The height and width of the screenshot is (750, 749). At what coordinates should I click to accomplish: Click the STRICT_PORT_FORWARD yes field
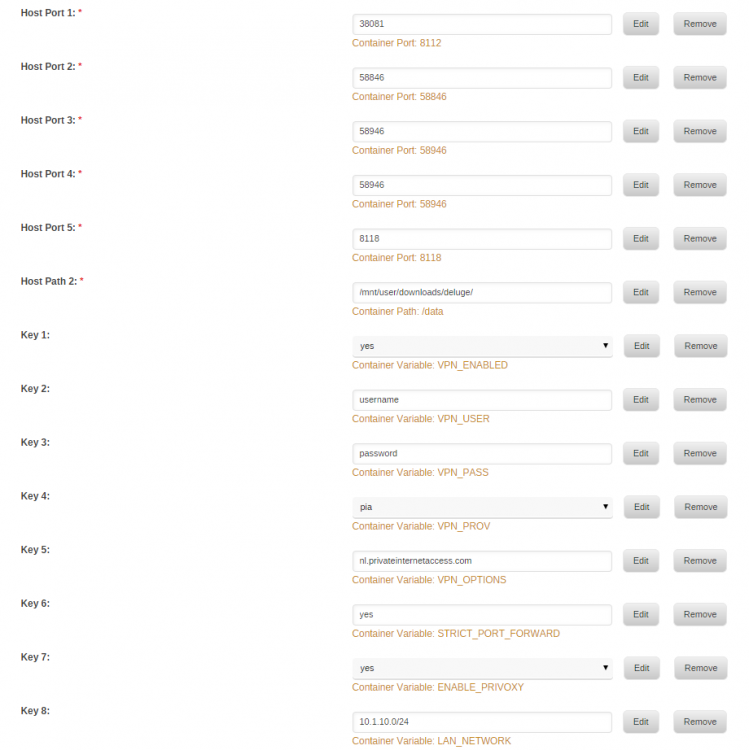(x=482, y=615)
